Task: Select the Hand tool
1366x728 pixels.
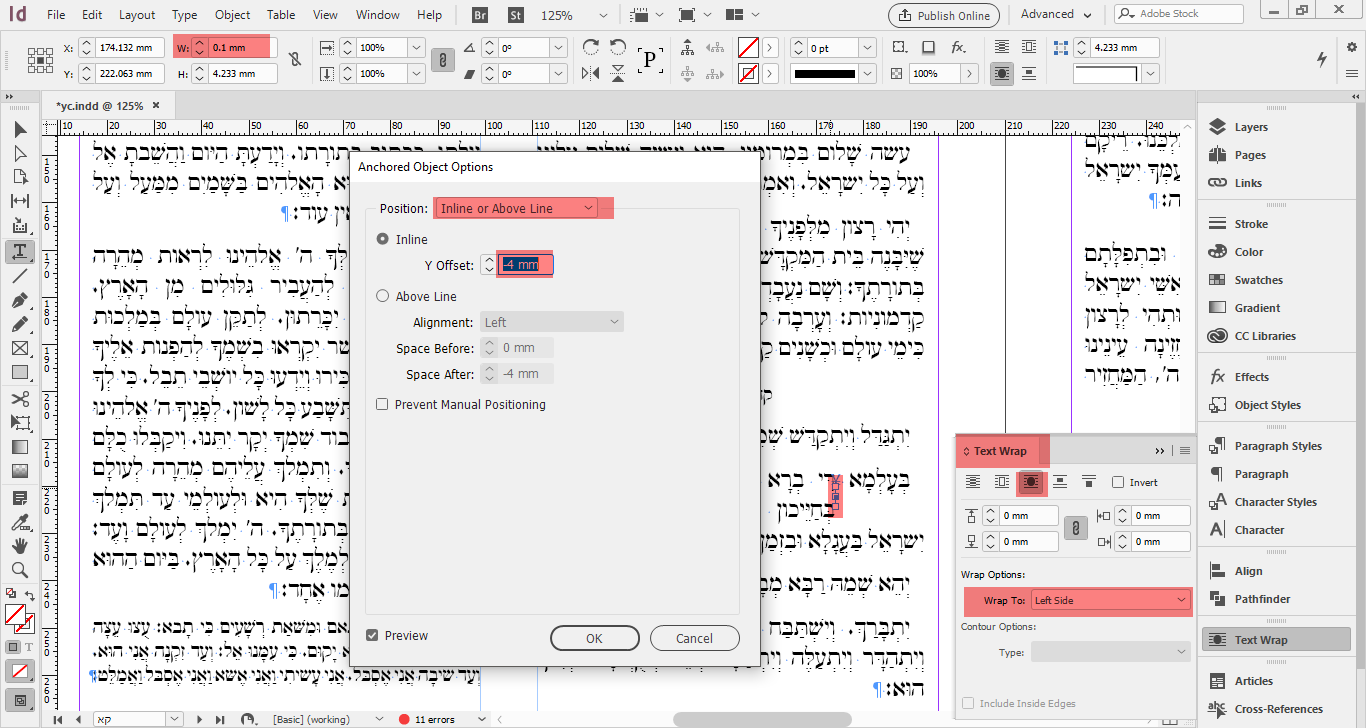Action: 19,546
